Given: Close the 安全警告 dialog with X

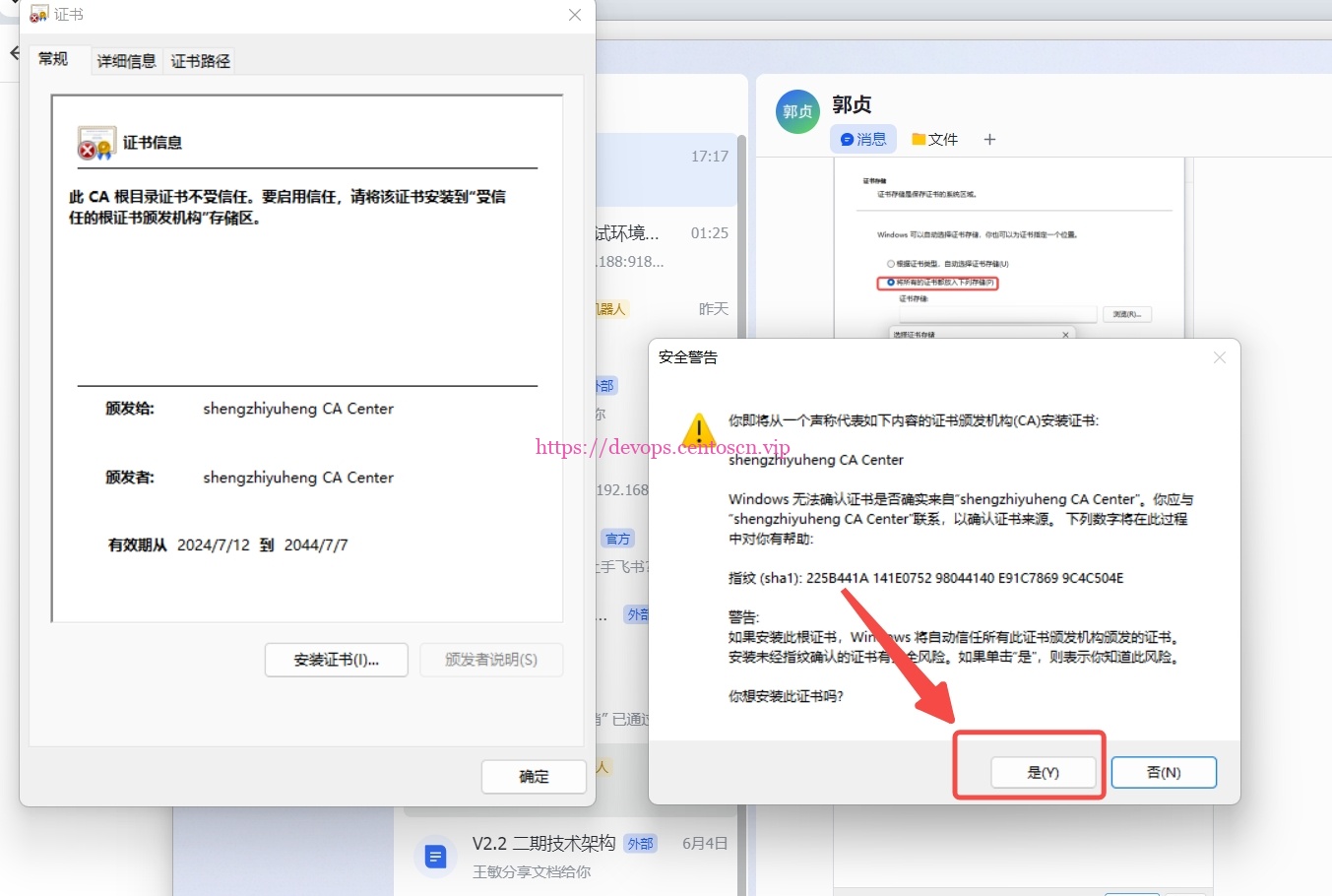Looking at the screenshot, I should click(x=1219, y=357).
